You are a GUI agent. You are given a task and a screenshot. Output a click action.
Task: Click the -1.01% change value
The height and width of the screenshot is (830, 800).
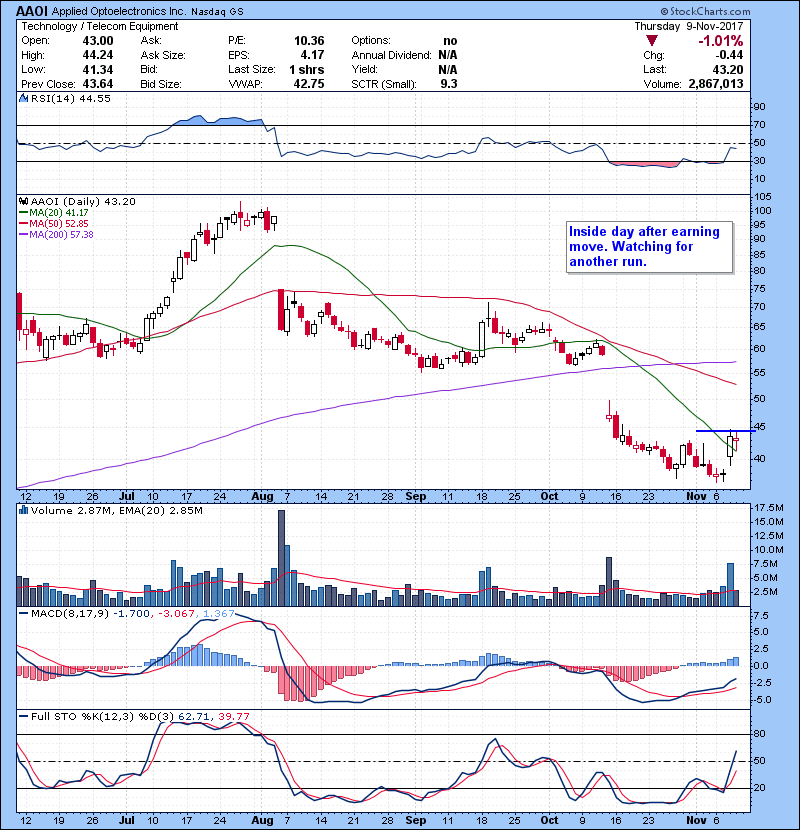point(720,41)
